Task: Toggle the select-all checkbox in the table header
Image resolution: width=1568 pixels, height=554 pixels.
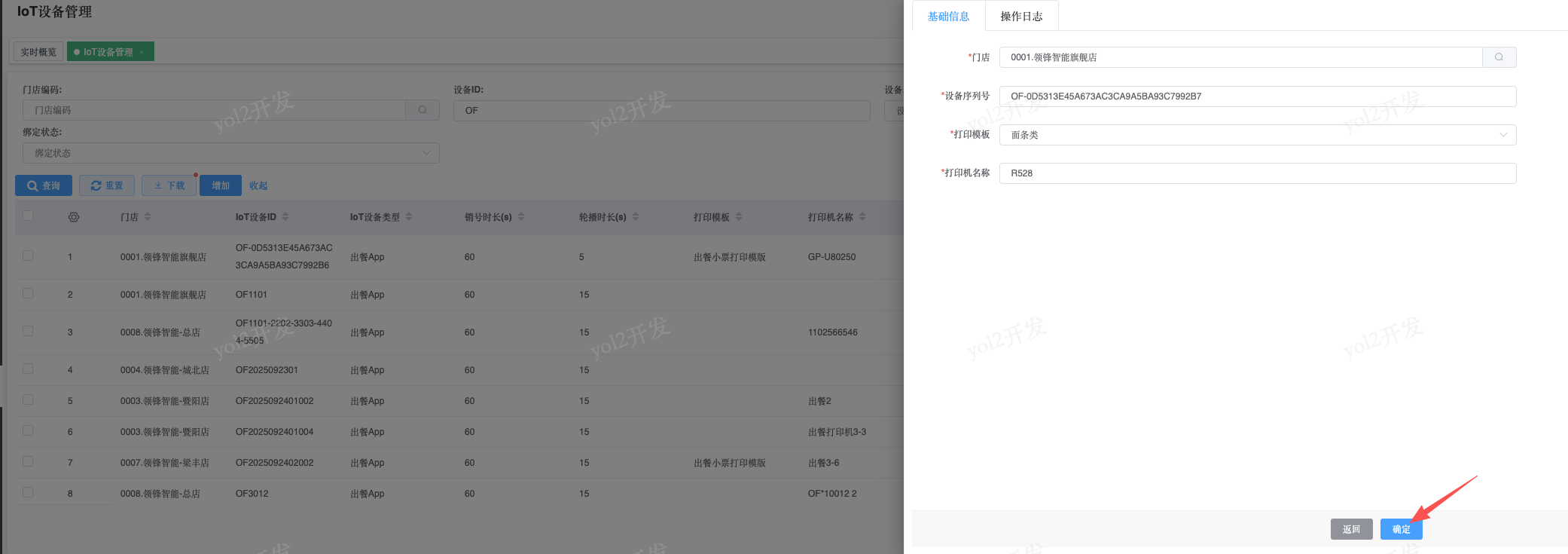Action: pyautogui.click(x=28, y=216)
